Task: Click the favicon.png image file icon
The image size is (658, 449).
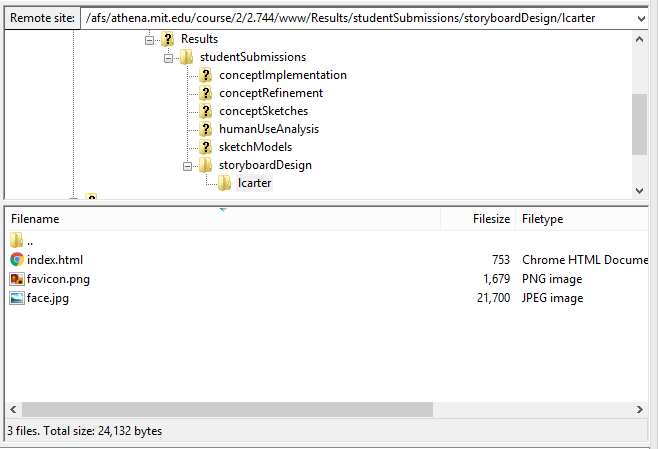Action: coord(17,279)
